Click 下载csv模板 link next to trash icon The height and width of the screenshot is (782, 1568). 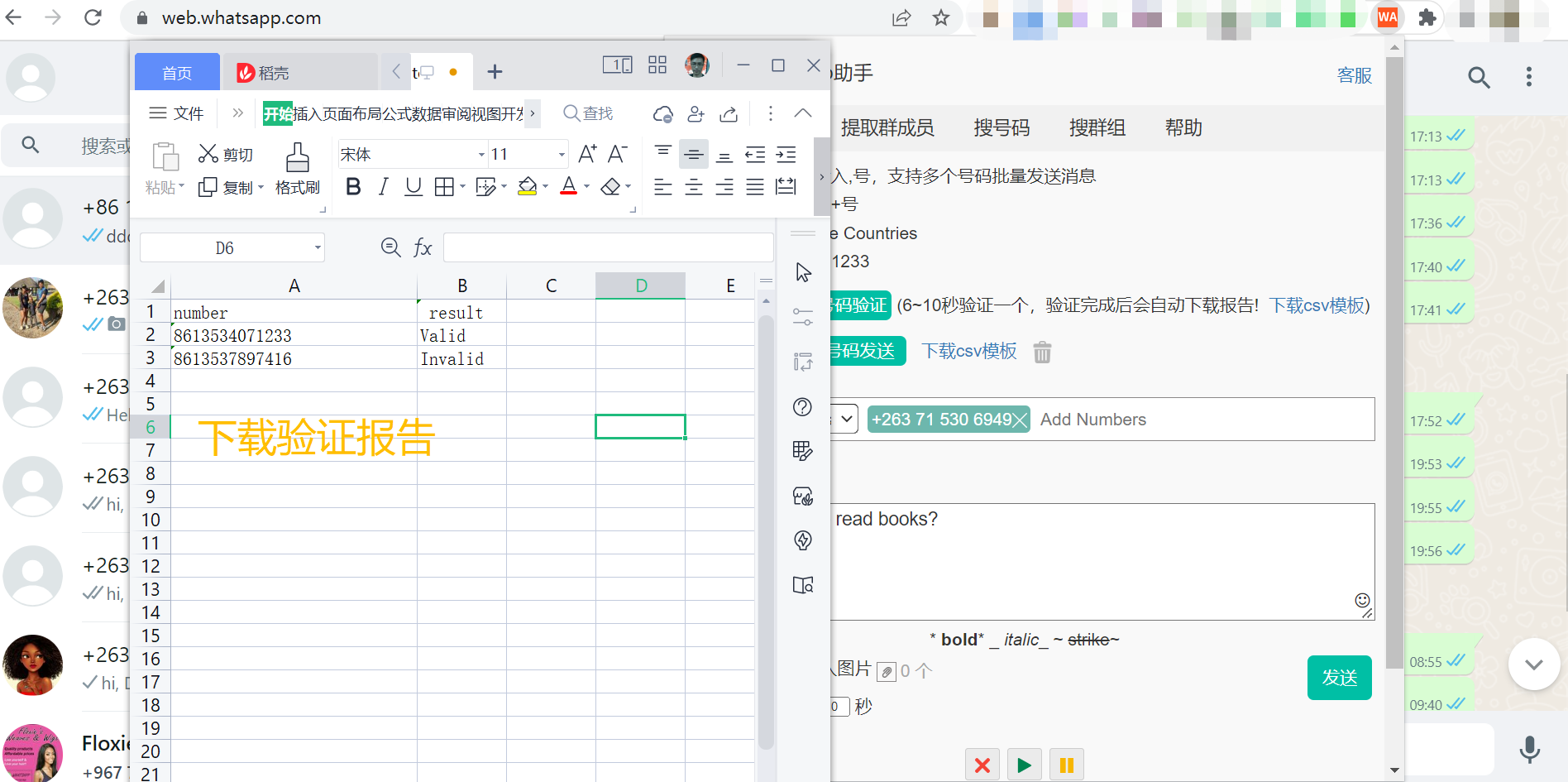pos(969,351)
